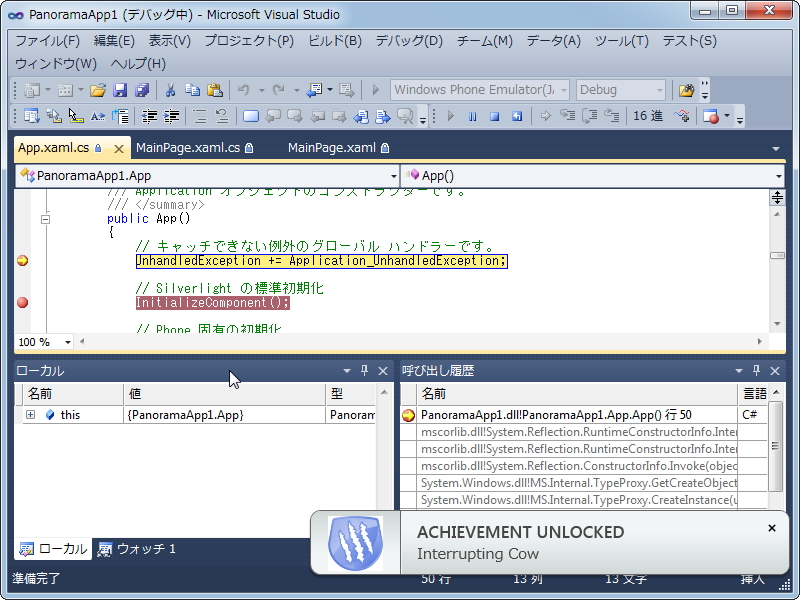Click the Break All pause icon
The width and height of the screenshot is (800, 600).
472,115
